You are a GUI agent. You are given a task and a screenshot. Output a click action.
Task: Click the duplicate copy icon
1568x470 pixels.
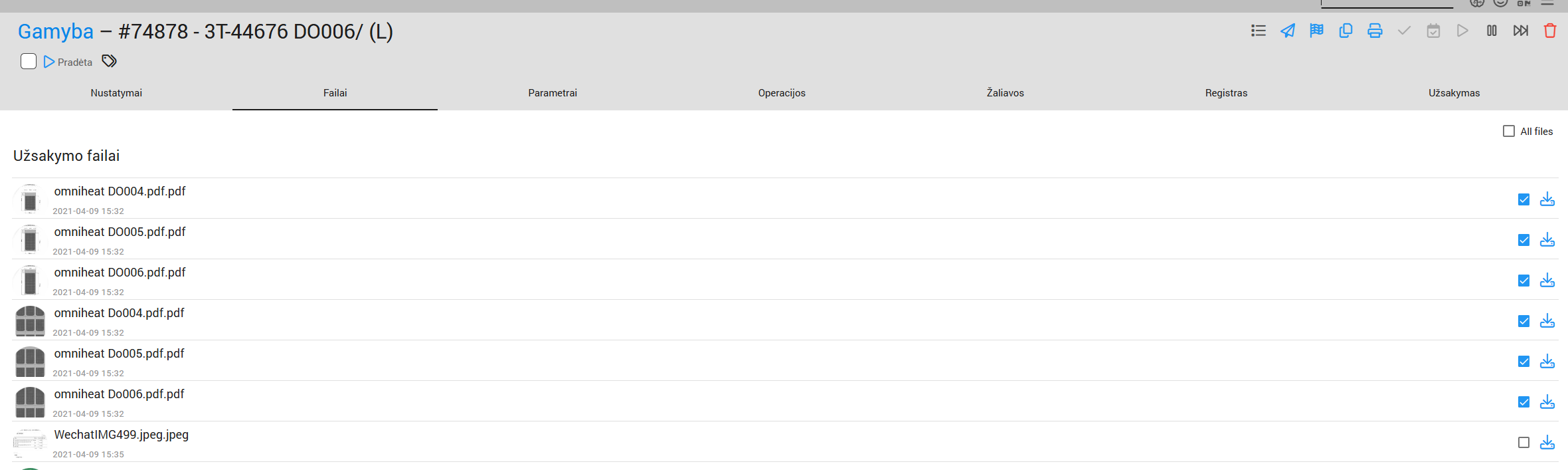[1346, 31]
